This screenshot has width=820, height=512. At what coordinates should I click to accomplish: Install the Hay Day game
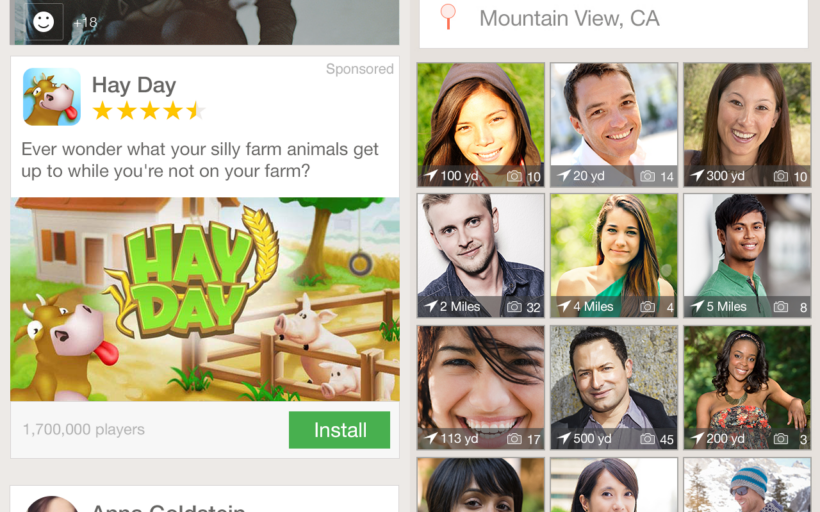[x=339, y=430]
